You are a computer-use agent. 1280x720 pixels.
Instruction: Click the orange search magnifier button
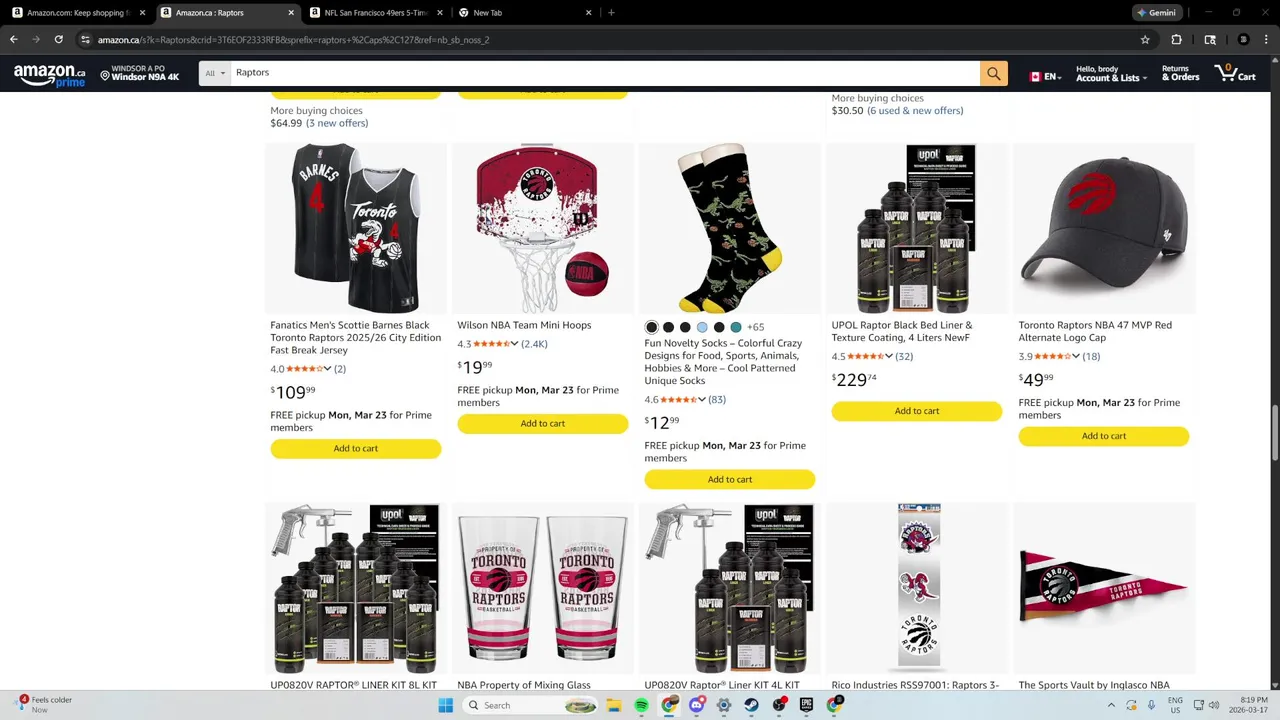(993, 73)
